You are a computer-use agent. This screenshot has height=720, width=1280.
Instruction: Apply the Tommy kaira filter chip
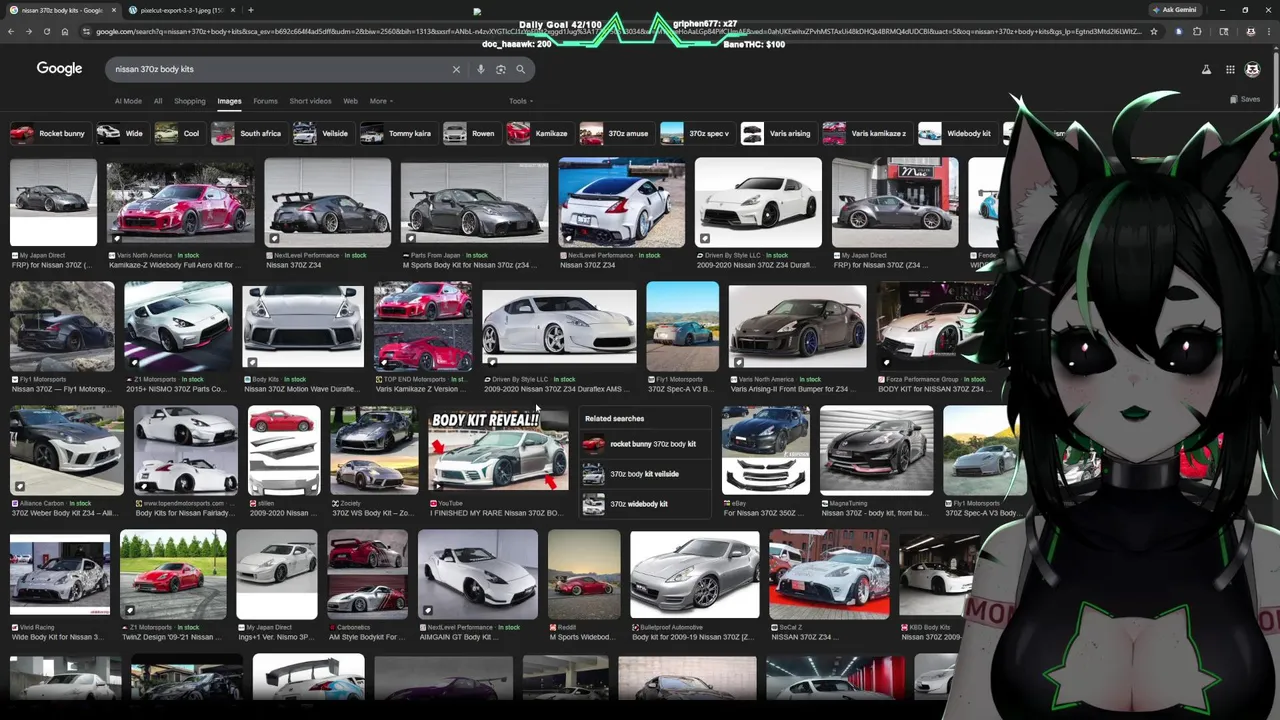tap(397, 133)
